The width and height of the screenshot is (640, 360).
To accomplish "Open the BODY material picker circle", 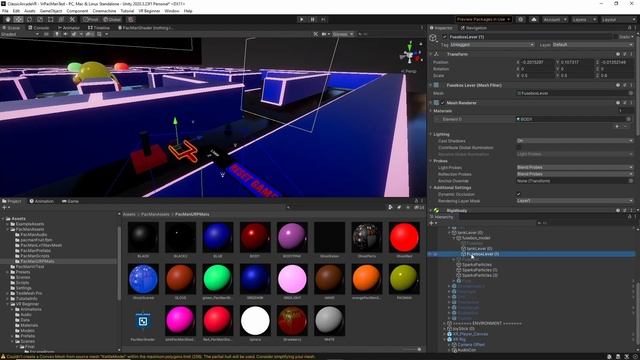I will [x=629, y=119].
